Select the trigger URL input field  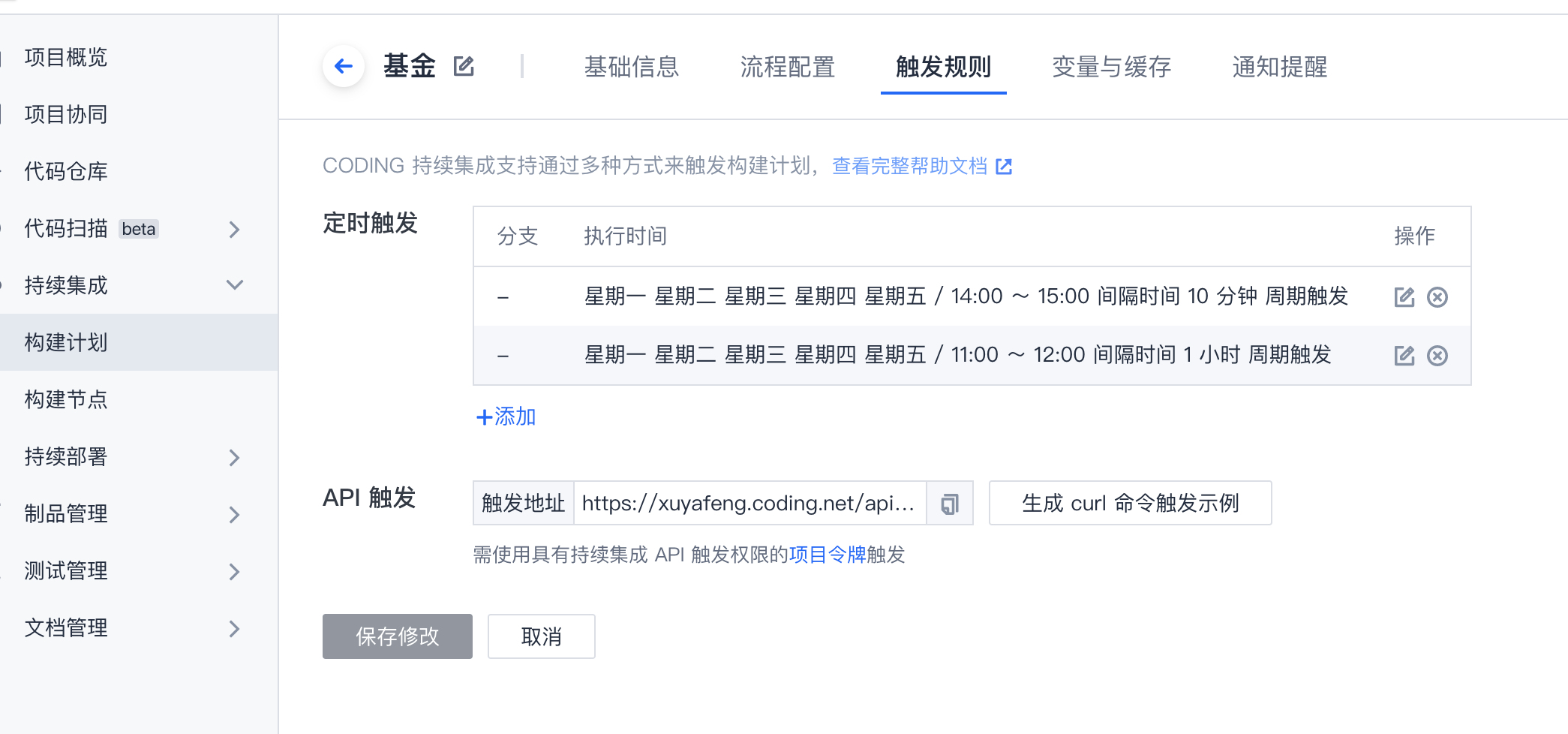click(749, 503)
